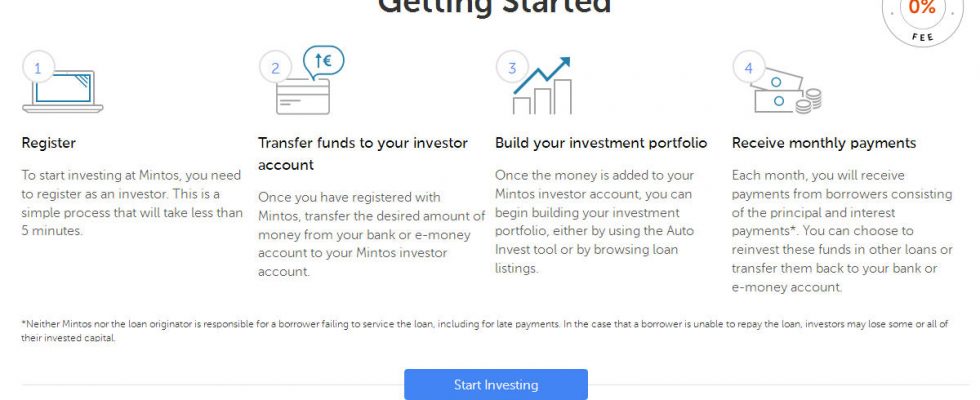980x400 pixels.
Task: Click the step 2 number circle
Action: click(x=275, y=68)
